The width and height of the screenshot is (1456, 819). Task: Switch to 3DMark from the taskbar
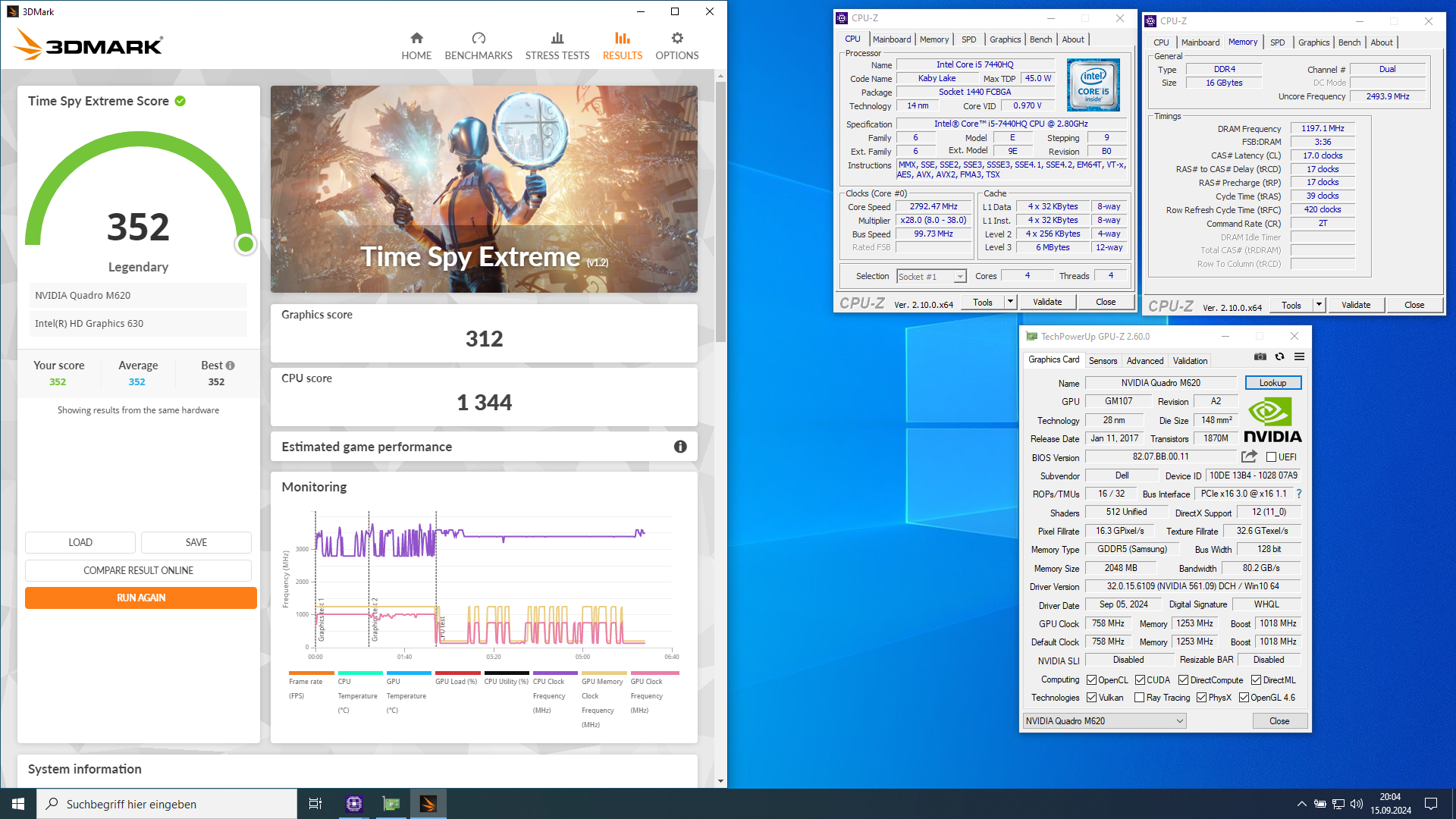428,804
